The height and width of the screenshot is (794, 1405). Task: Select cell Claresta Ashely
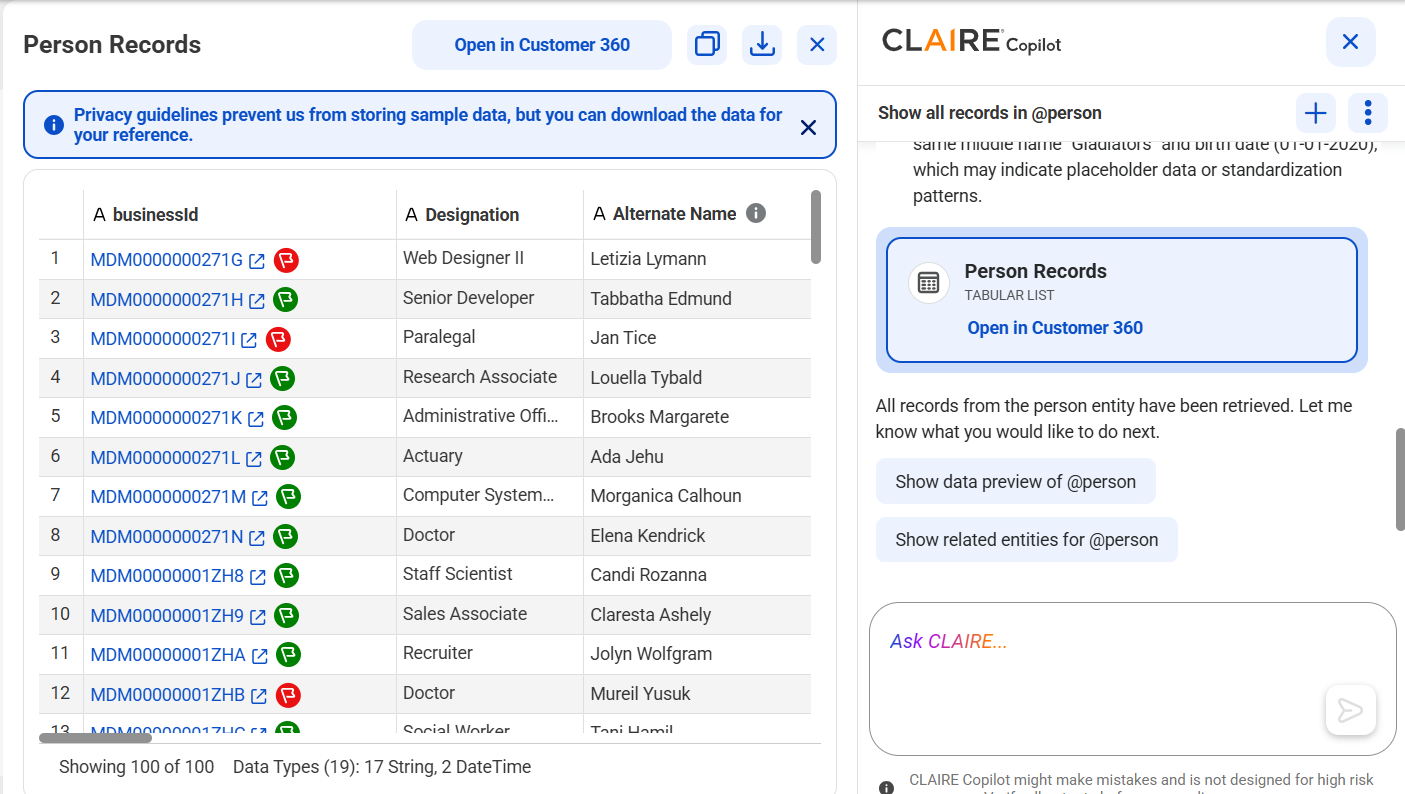point(697,615)
